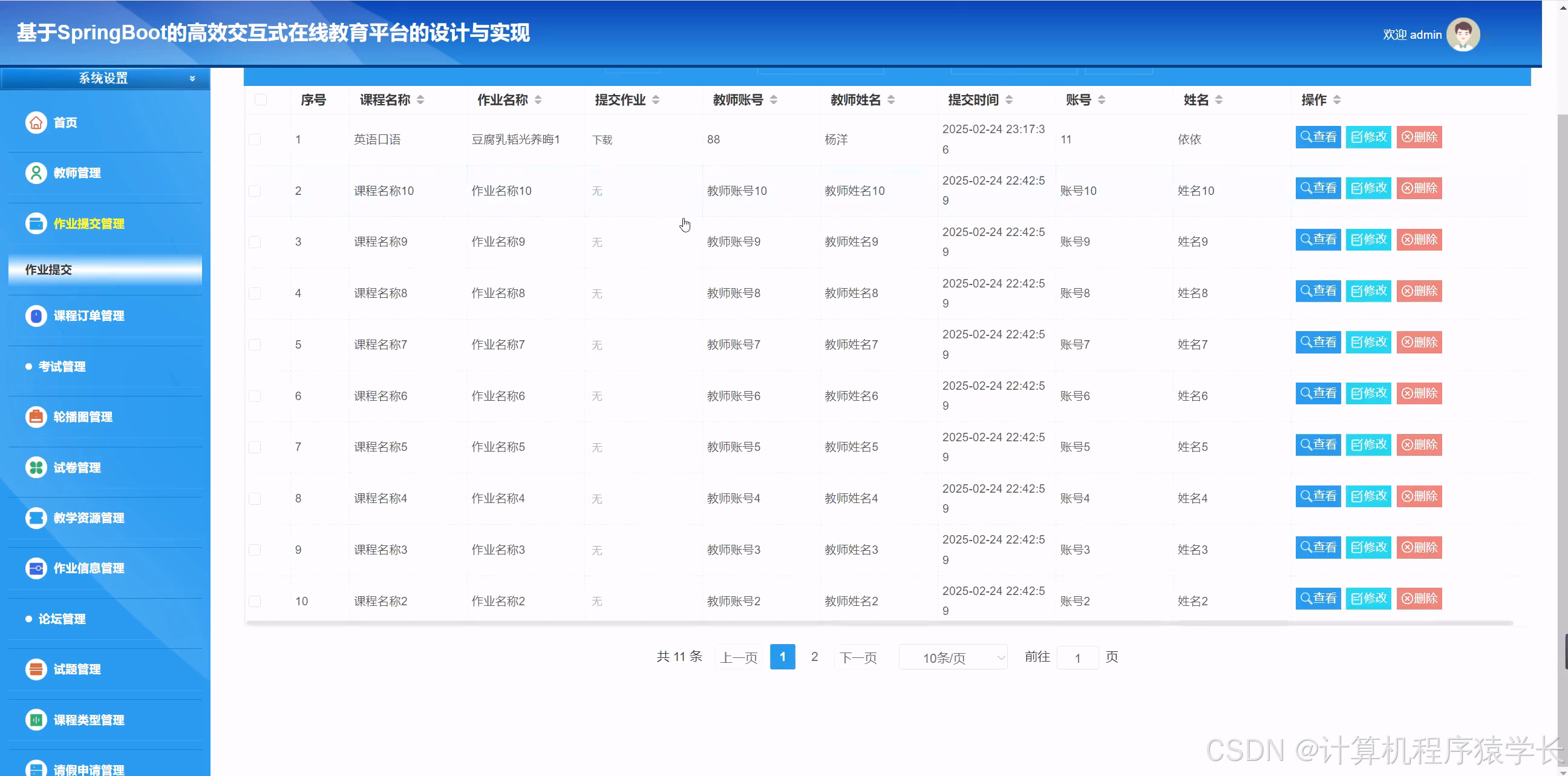Click 删除 on the 英语口语 row
This screenshot has width=1568, height=776.
click(1419, 136)
